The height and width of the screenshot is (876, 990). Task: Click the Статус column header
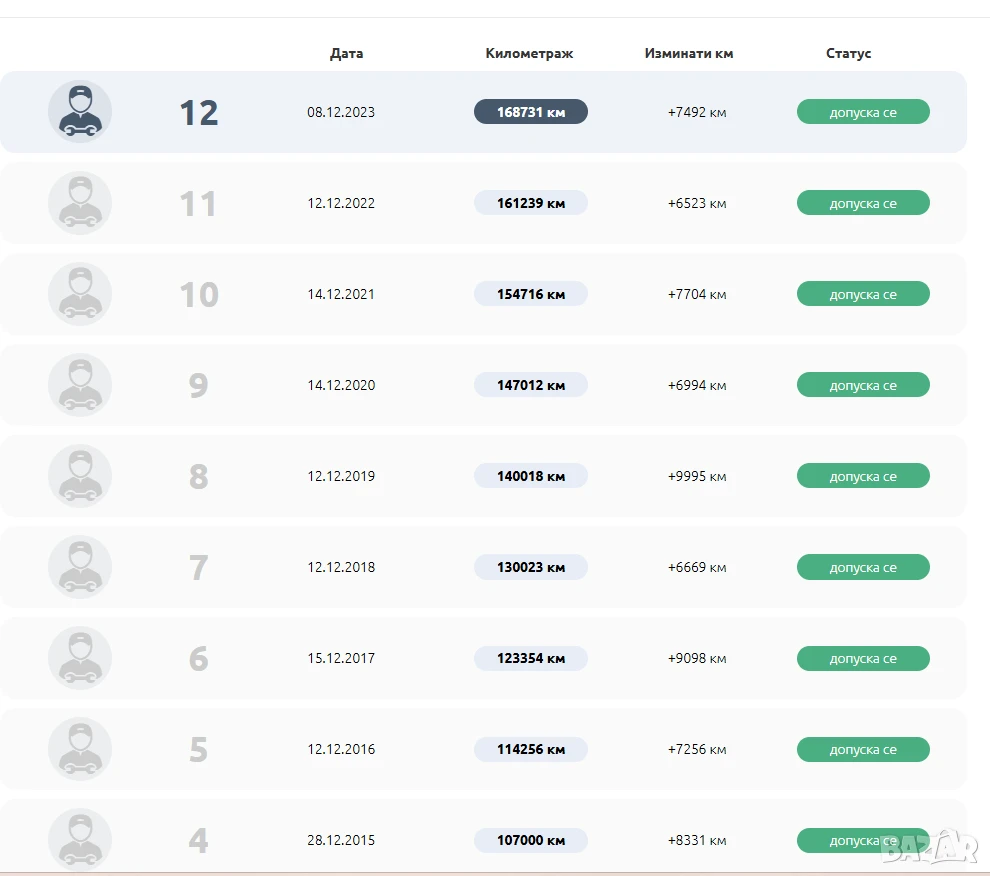(849, 53)
